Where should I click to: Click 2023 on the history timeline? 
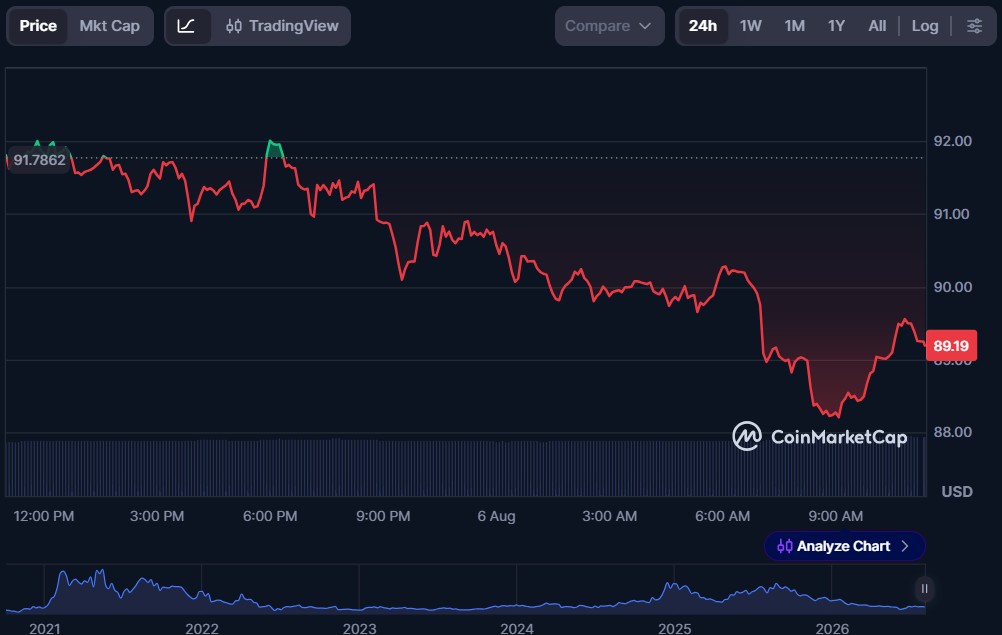[359, 629]
